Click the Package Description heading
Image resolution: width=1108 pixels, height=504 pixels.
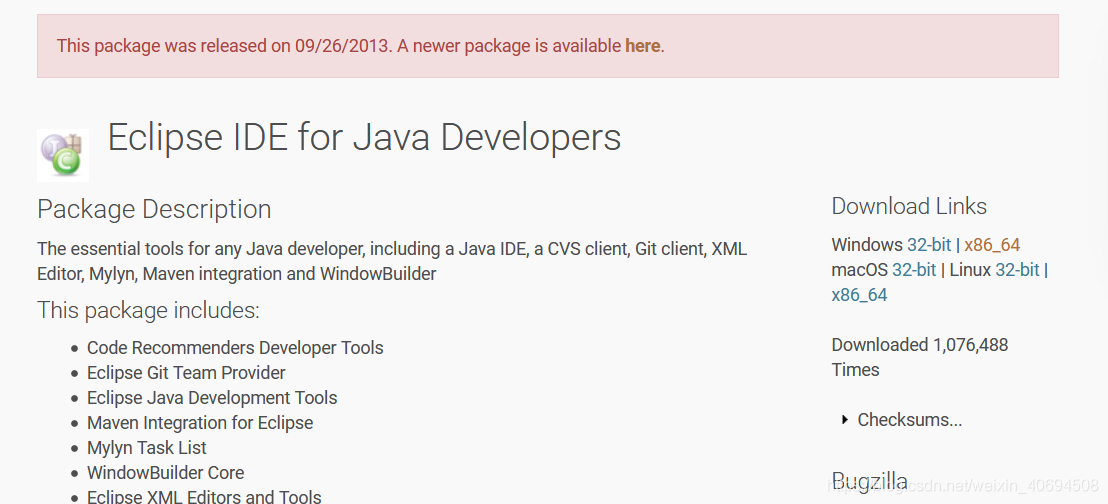pyautogui.click(x=154, y=209)
